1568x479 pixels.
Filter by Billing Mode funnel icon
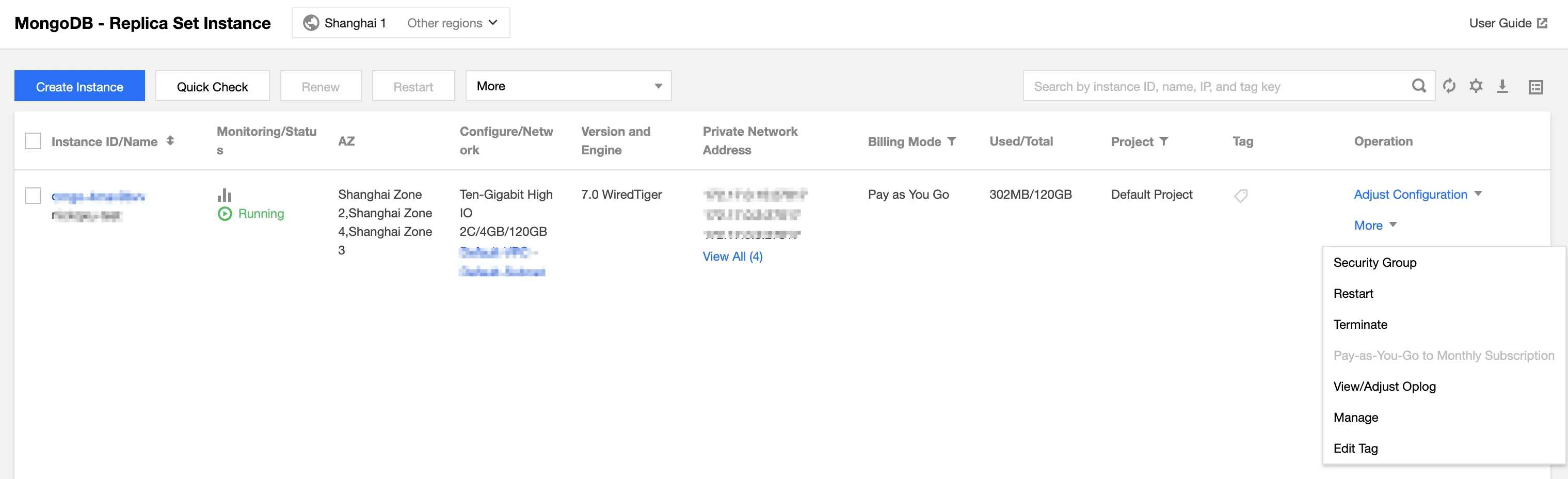[x=952, y=141]
